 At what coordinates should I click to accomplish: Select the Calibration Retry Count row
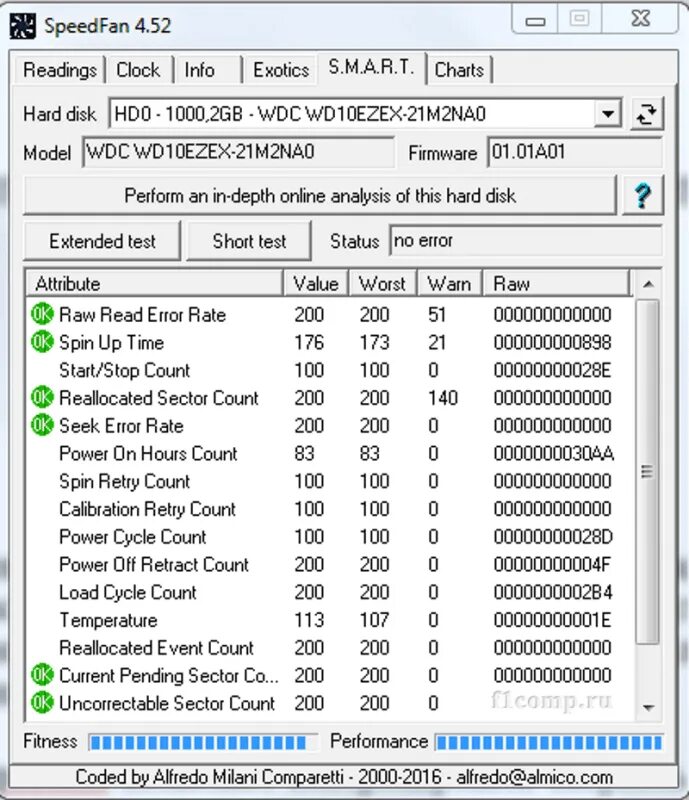coord(331,508)
